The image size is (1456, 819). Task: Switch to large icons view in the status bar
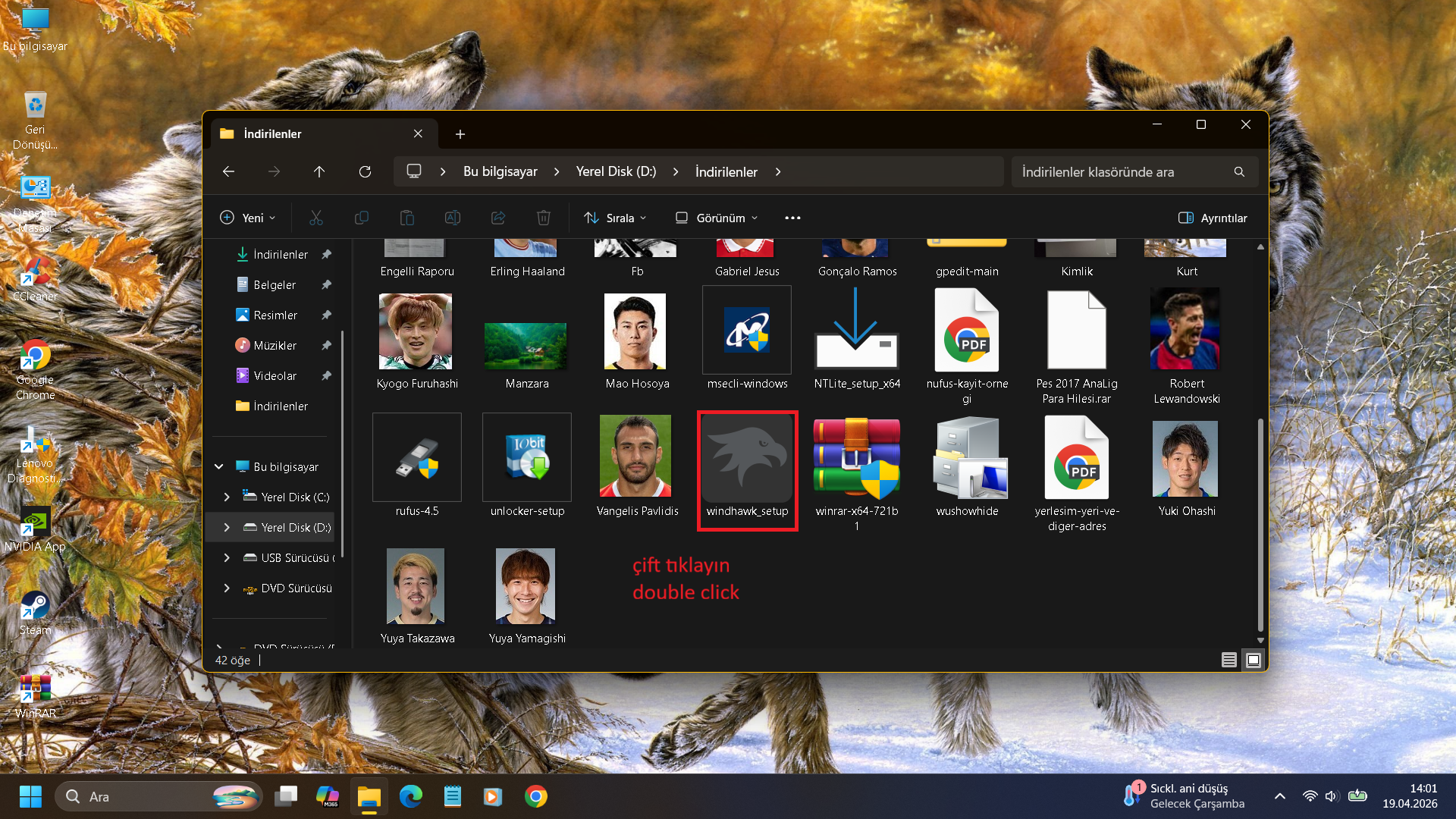pos(1254,660)
